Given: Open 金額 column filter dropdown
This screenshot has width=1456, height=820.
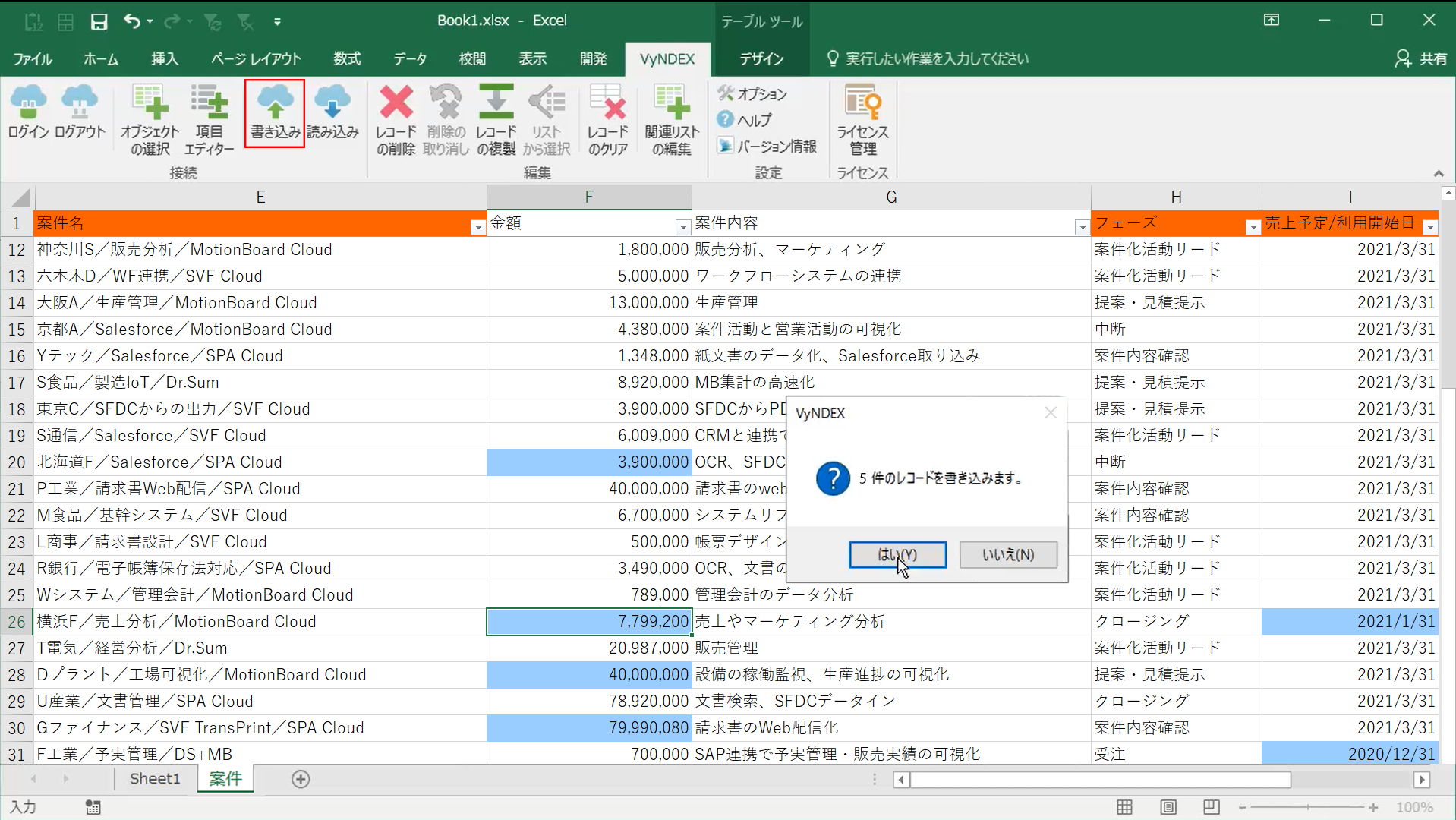Looking at the screenshot, I should coord(682,227).
